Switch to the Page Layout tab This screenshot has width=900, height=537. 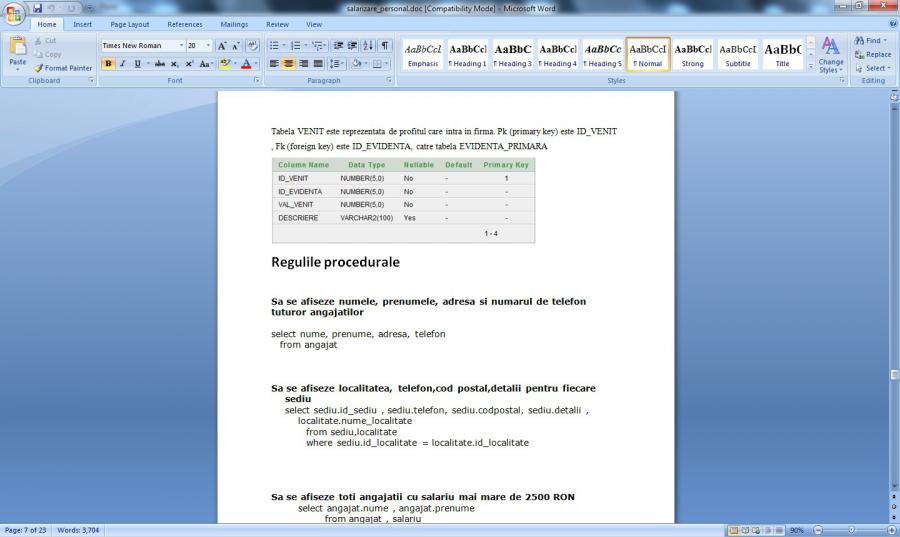[x=130, y=24]
